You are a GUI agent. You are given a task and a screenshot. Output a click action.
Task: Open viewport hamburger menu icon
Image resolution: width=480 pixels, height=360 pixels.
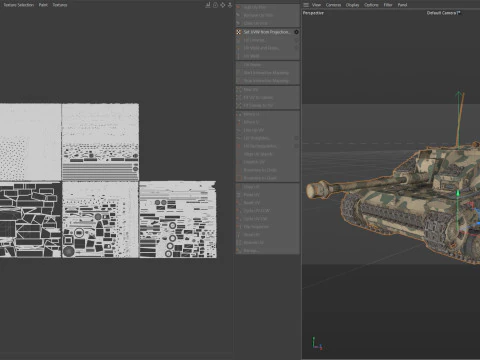point(306,5)
